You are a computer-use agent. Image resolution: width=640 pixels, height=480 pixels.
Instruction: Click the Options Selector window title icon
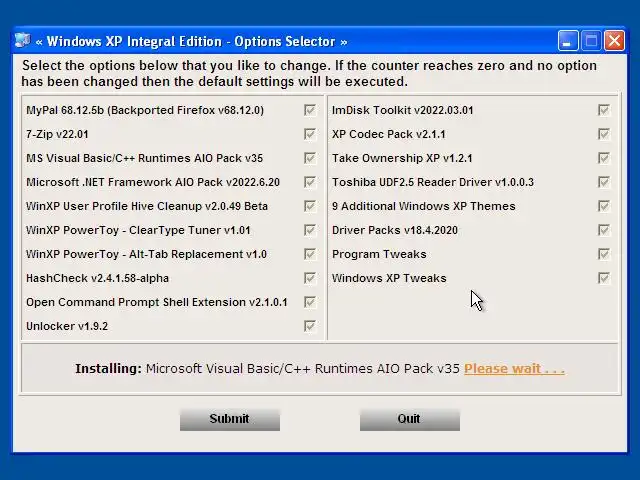pyautogui.click(x=22, y=41)
